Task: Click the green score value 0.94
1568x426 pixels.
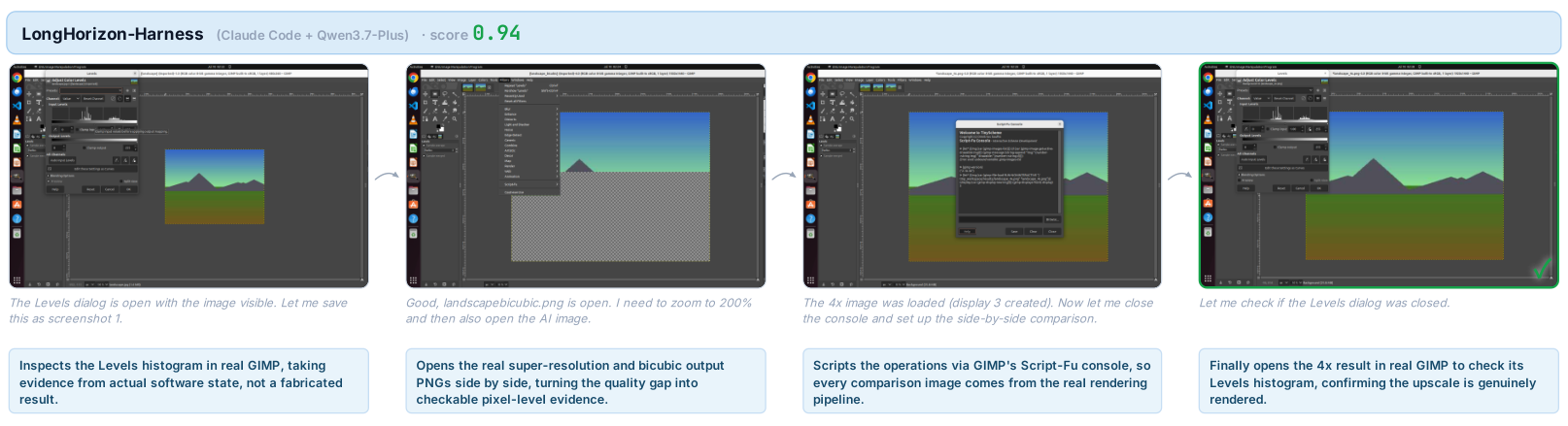Action: click(x=496, y=33)
